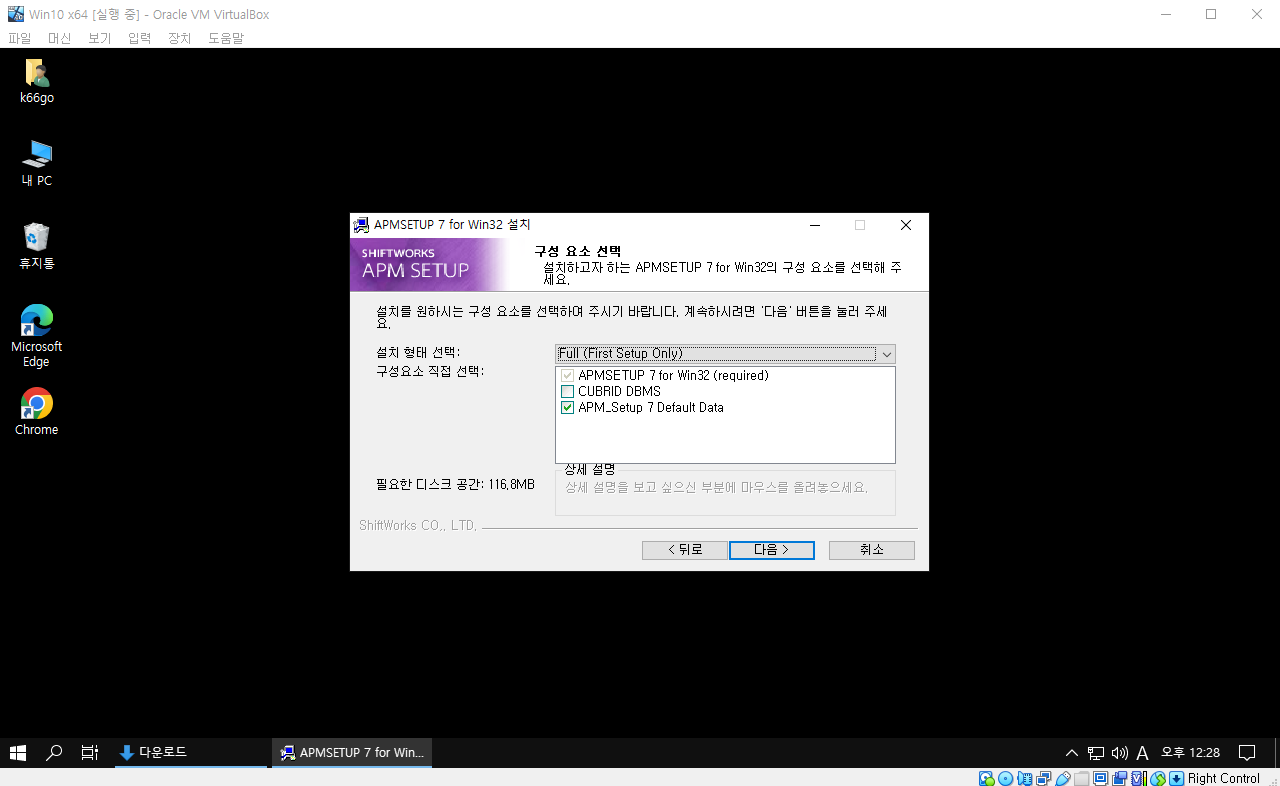This screenshot has width=1280, height=786.
Task: Click the network icon in guest system tray
Action: [x=1096, y=753]
